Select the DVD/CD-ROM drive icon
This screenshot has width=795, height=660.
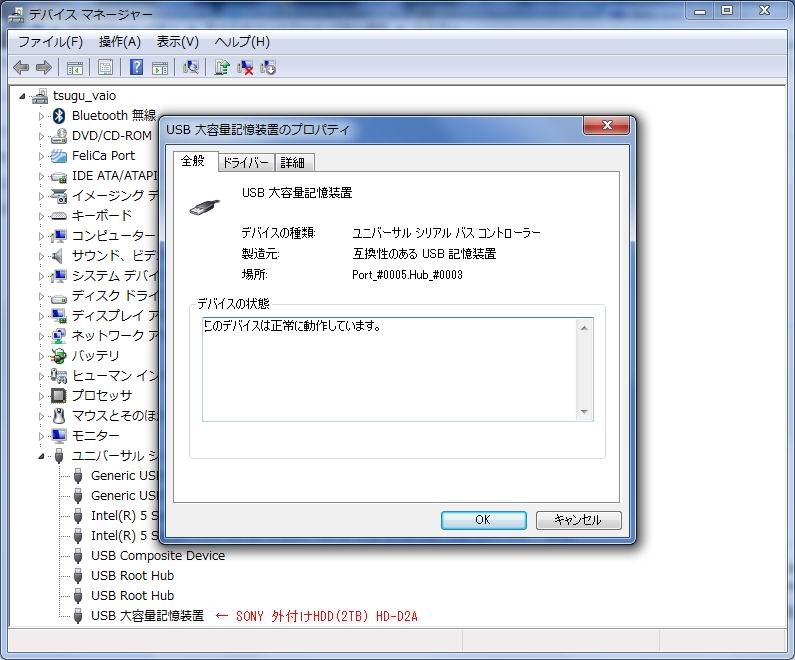tap(59, 135)
